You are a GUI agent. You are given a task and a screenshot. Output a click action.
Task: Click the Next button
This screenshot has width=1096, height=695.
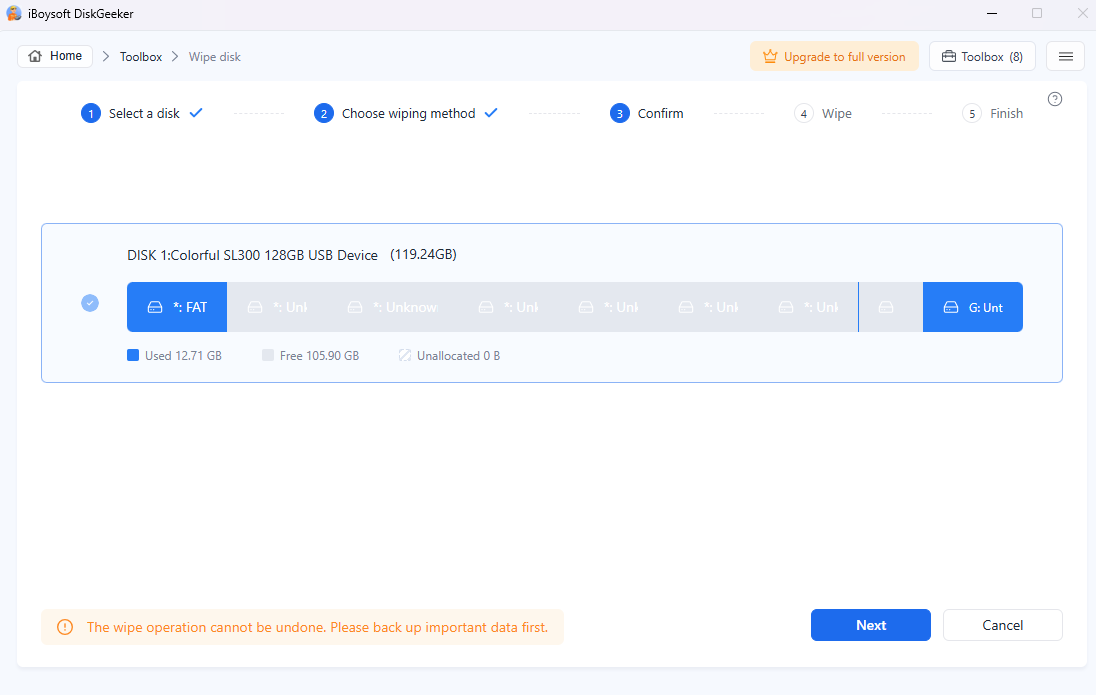pos(871,625)
